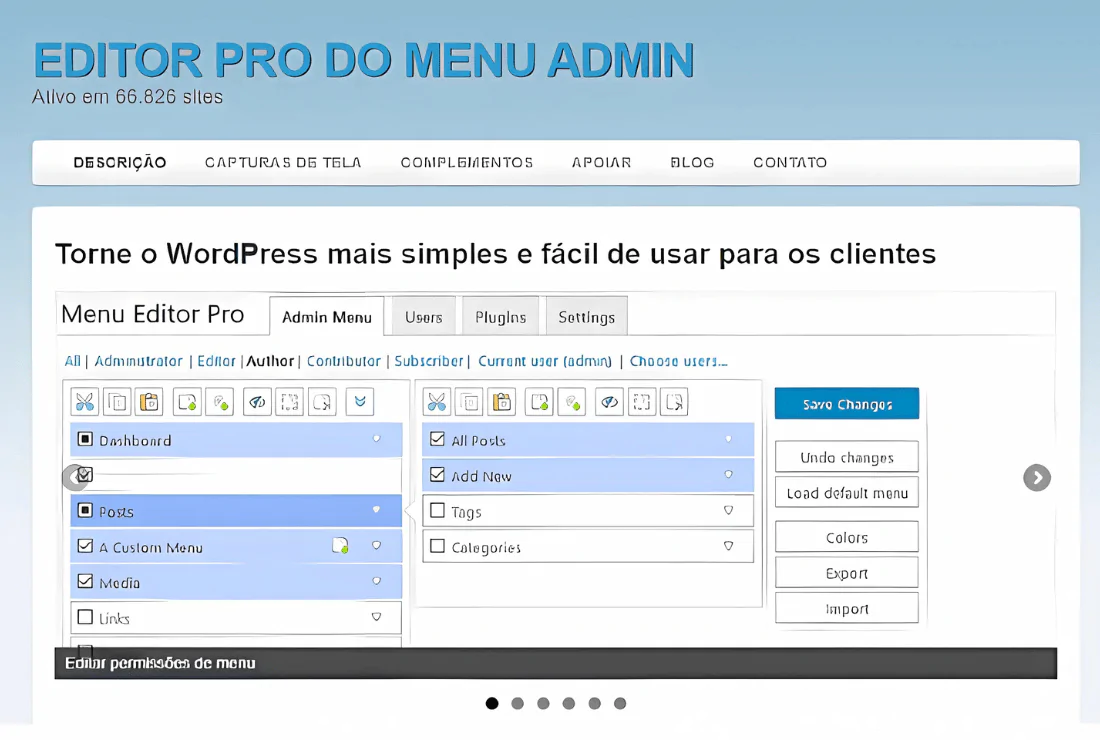The height and width of the screenshot is (740, 1100).
Task: Click the Paste clipboard icon in the submenu toolbar
Action: click(502, 402)
